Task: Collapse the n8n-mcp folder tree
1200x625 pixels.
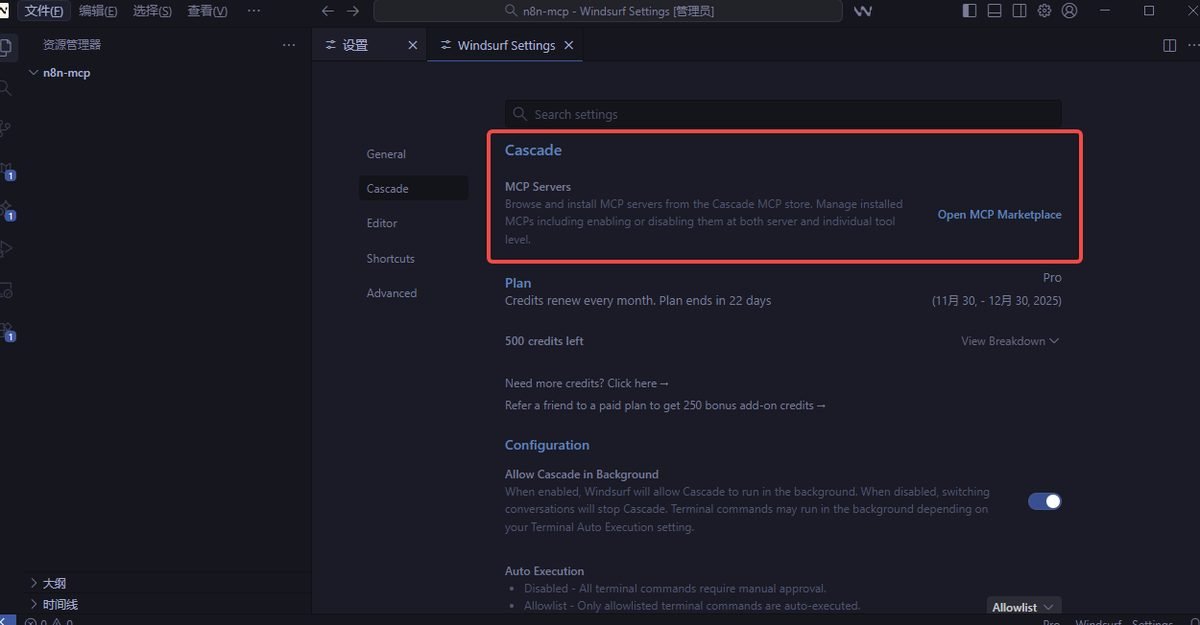Action: 34,73
